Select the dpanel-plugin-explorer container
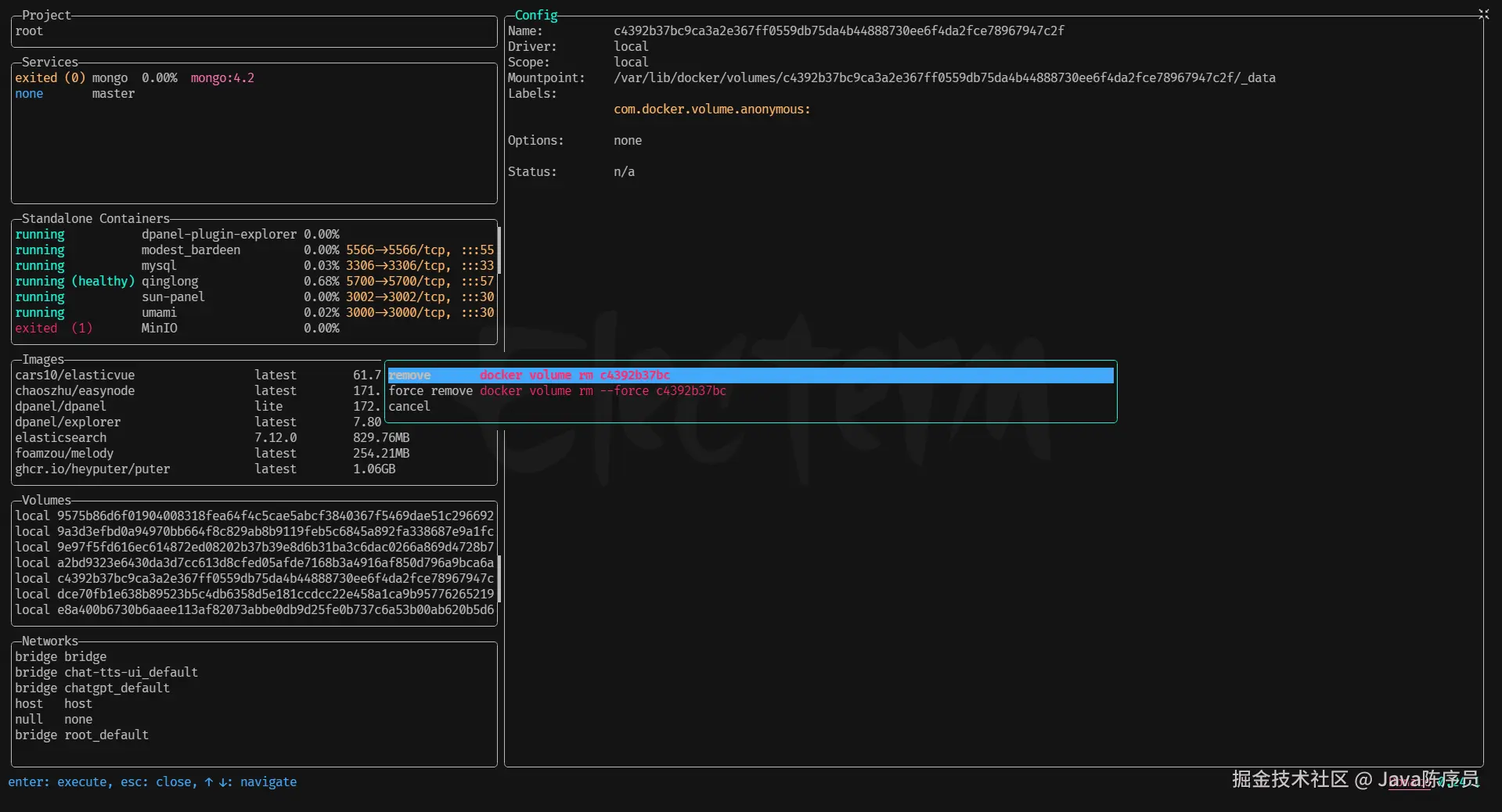 pyautogui.click(x=218, y=235)
